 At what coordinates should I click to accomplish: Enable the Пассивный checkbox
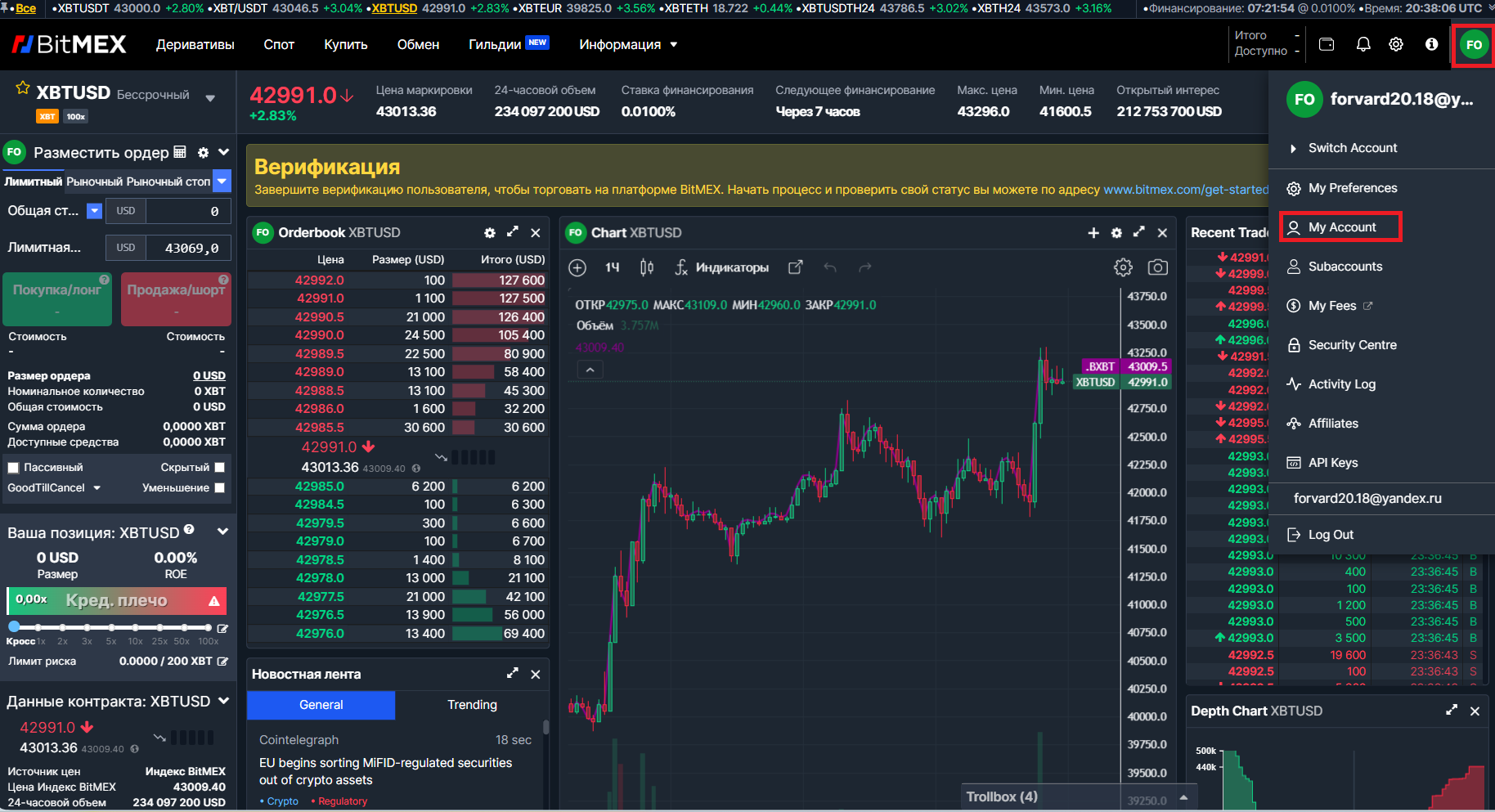click(x=13, y=468)
